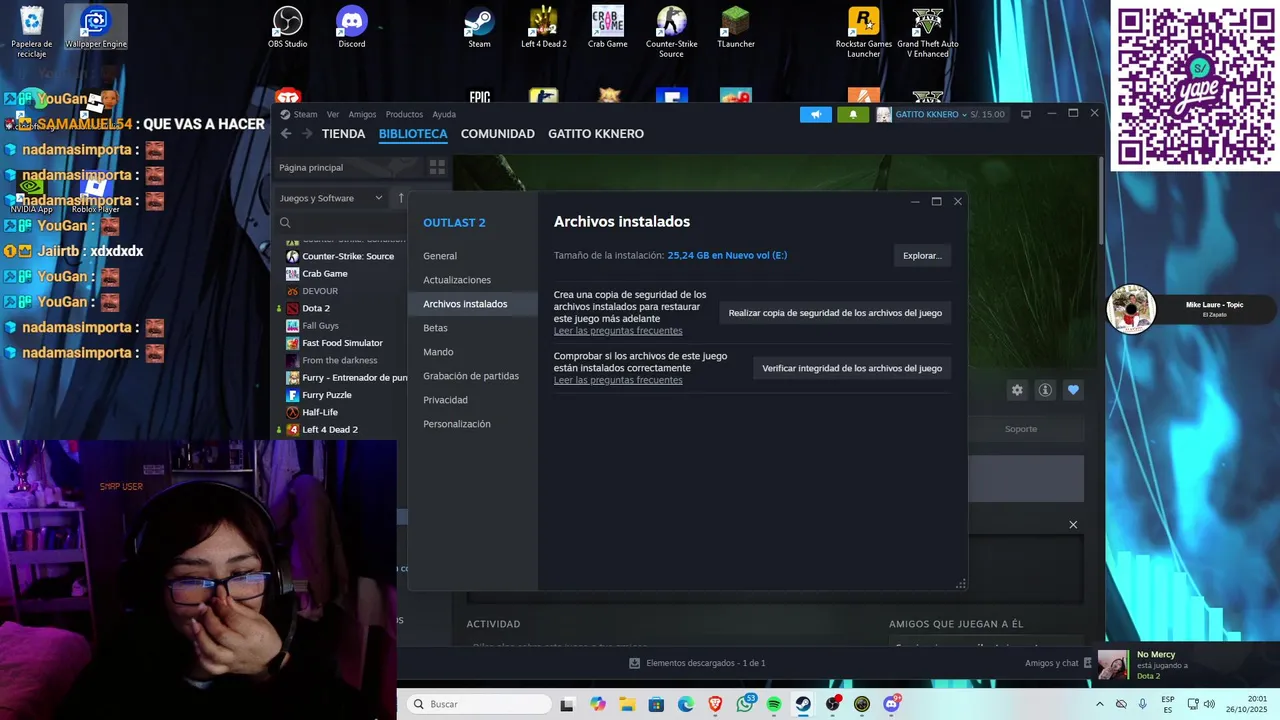Click the library search magnifier icon
The height and width of the screenshot is (720, 1280).
[285, 223]
